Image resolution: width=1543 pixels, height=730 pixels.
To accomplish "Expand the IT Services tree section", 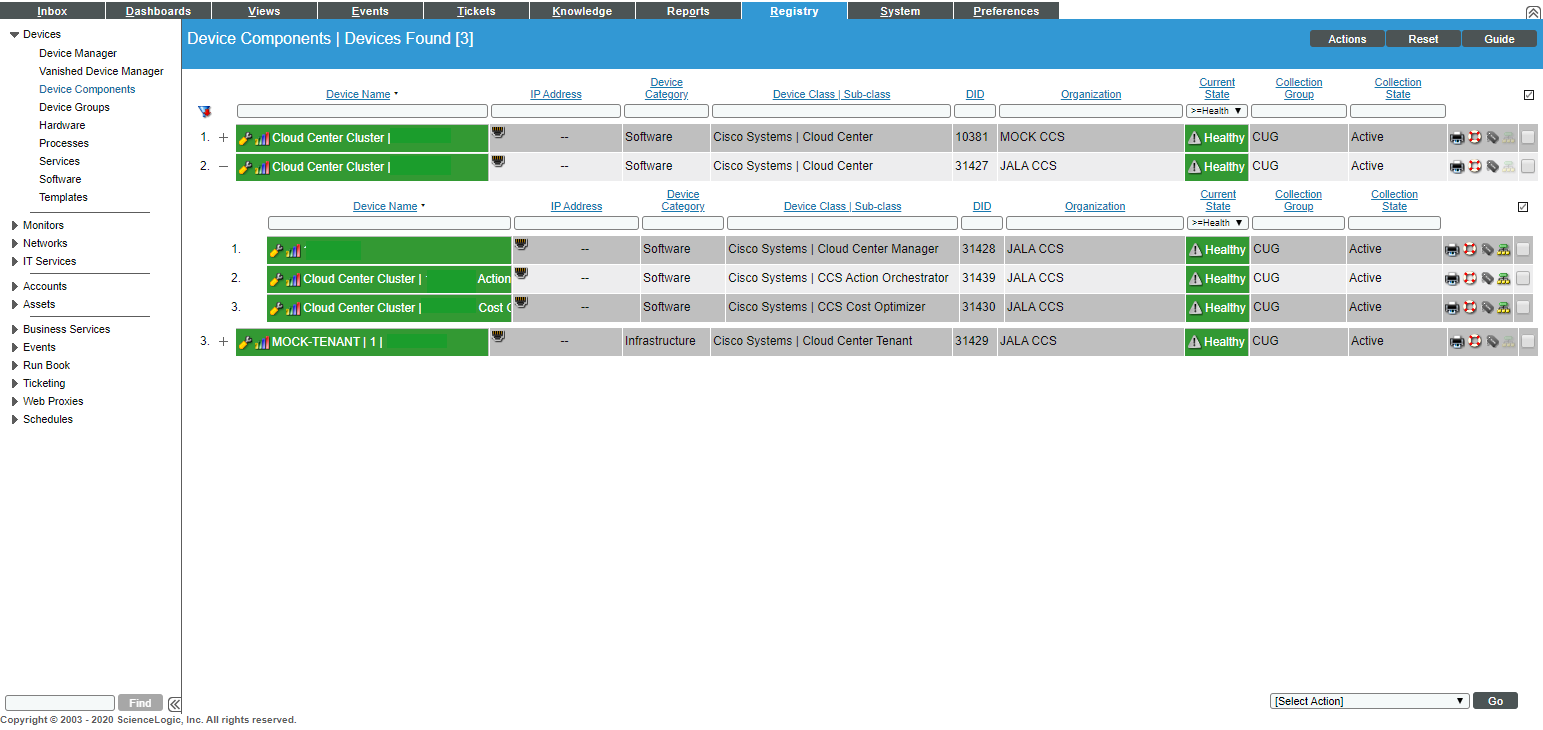I will (x=14, y=262).
